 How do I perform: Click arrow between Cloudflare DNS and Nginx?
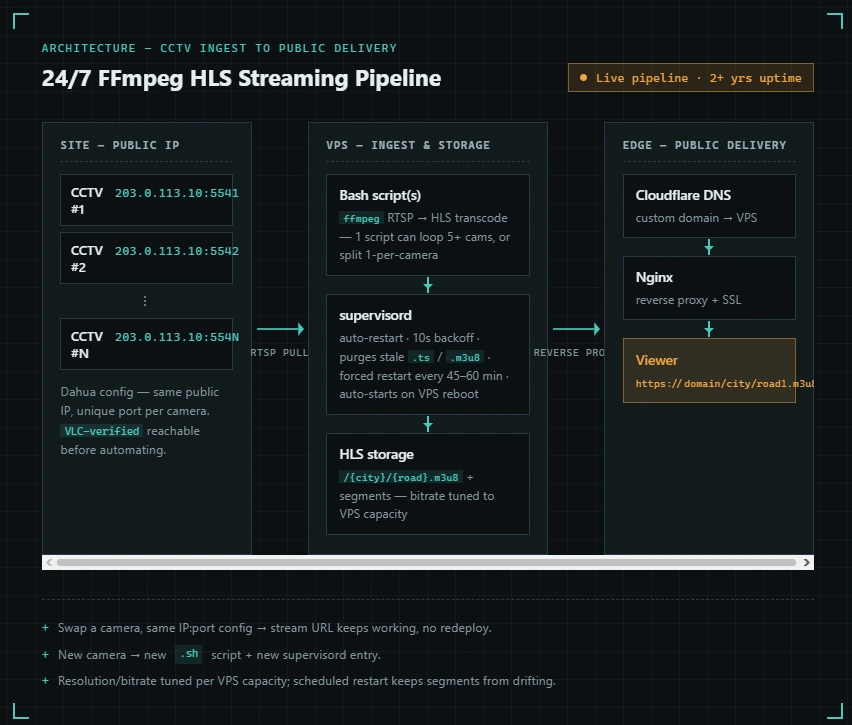tap(709, 247)
